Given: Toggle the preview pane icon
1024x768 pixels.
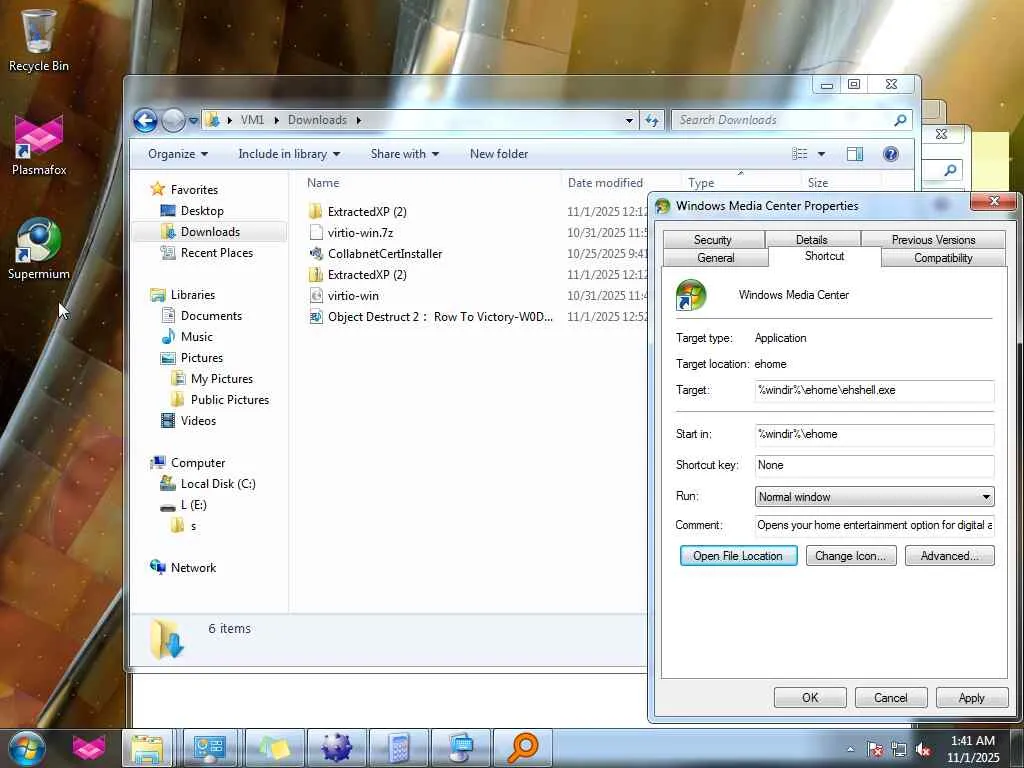Looking at the screenshot, I should (854, 154).
